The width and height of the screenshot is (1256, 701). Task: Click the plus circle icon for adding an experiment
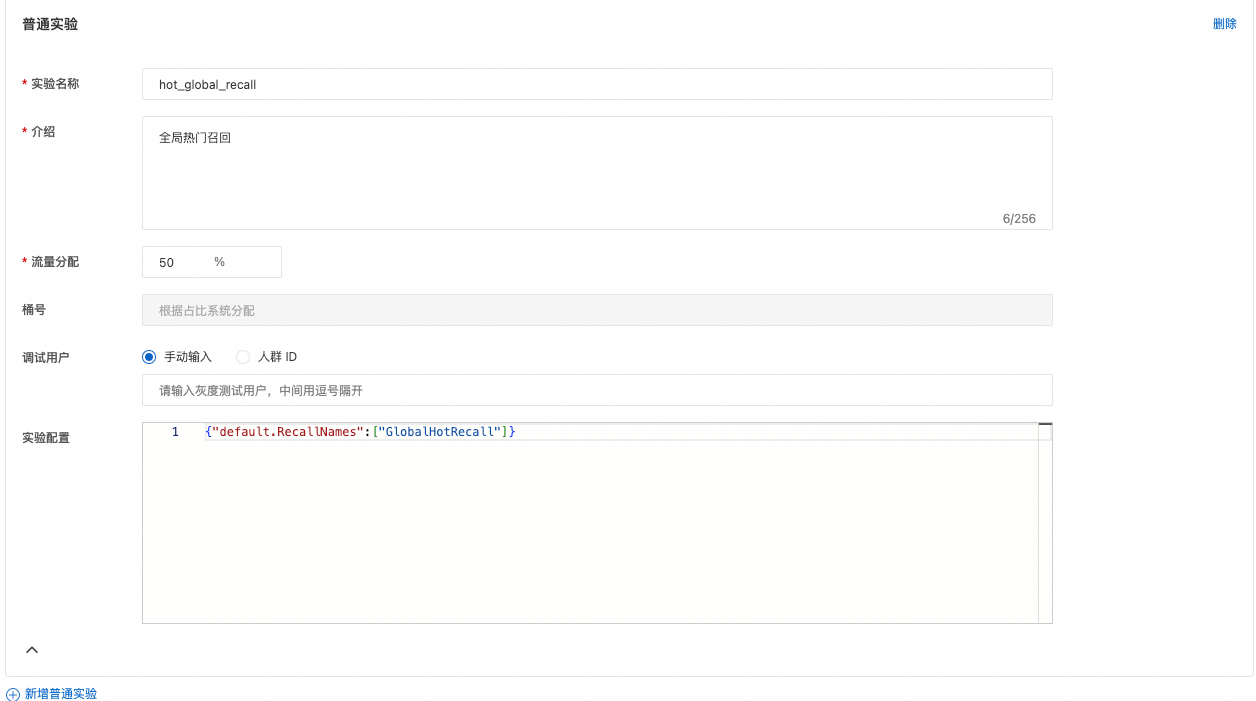(x=13, y=694)
